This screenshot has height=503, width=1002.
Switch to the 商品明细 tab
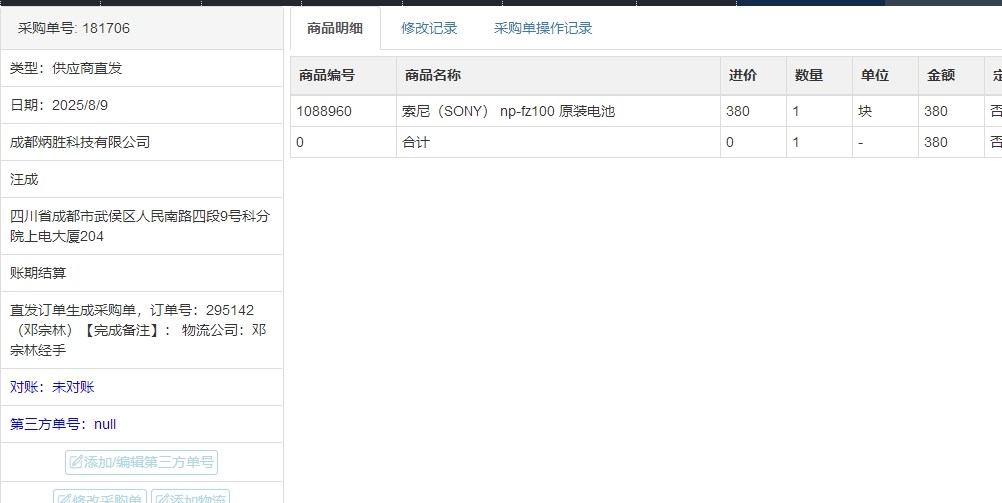335,28
